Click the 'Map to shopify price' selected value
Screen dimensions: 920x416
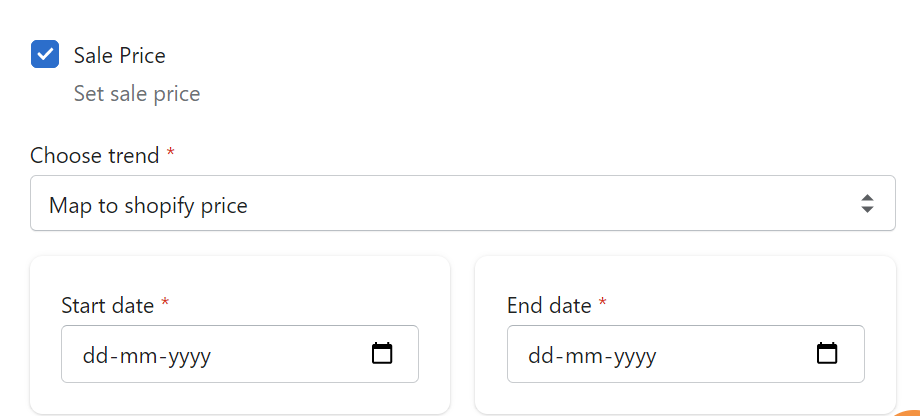click(x=148, y=206)
